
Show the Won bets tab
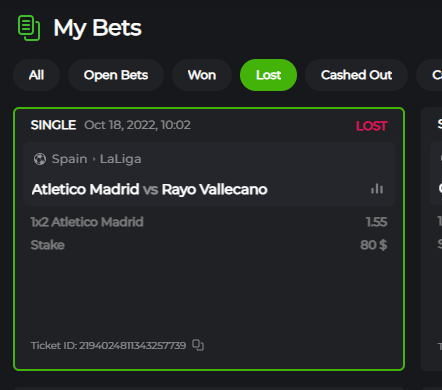coord(202,75)
